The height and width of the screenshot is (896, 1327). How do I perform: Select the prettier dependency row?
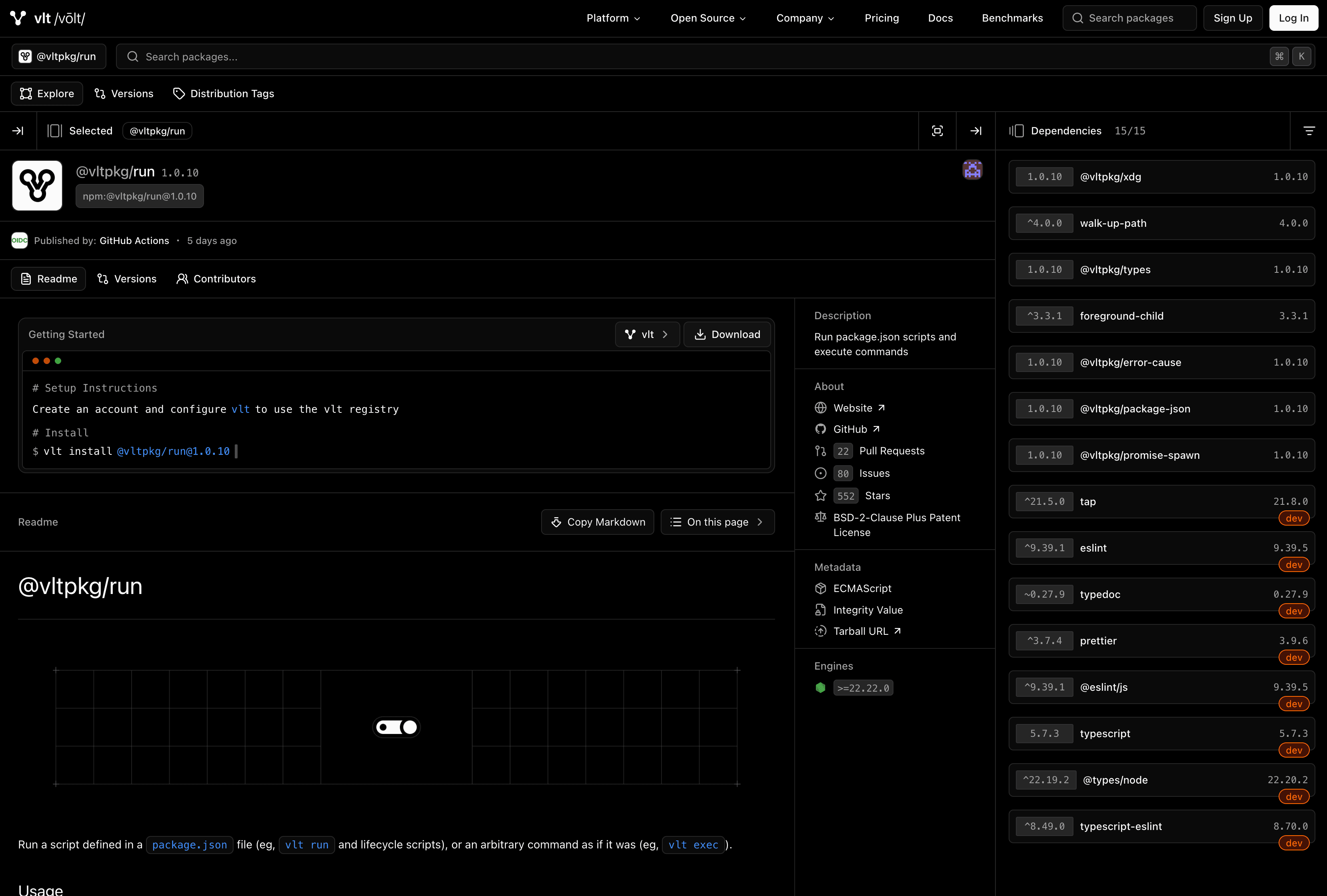[x=1161, y=641]
